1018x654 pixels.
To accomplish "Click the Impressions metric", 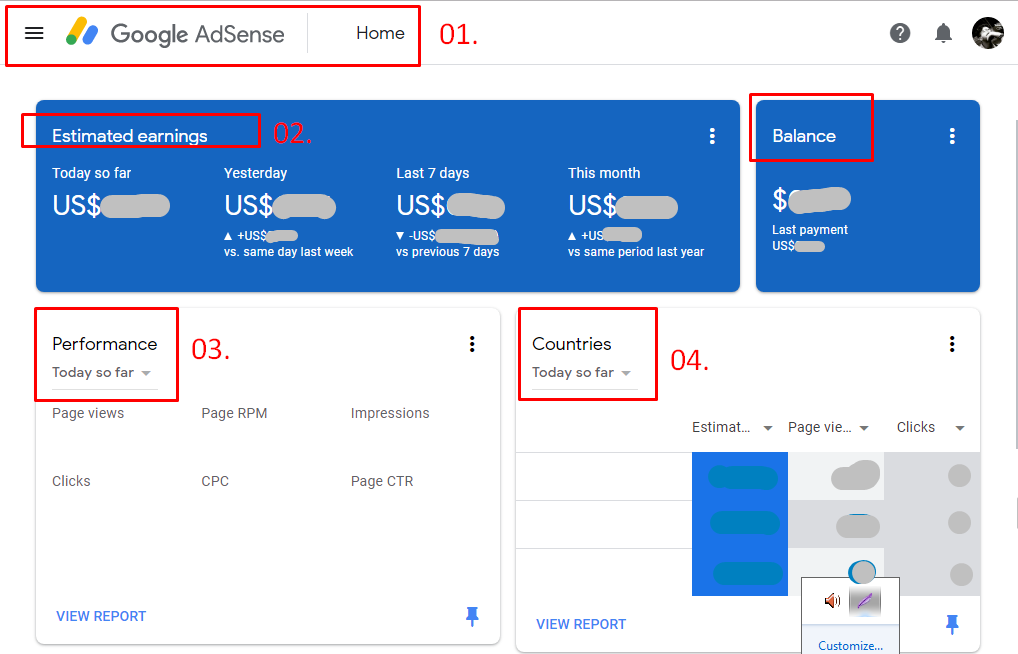I will pyautogui.click(x=390, y=413).
